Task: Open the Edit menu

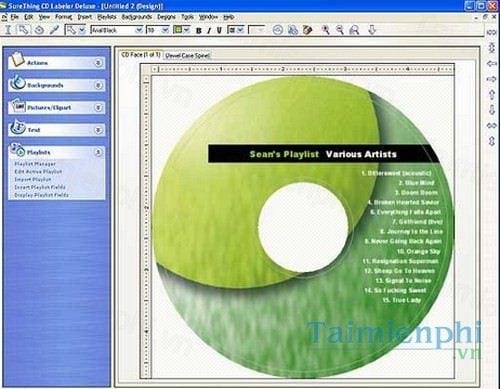Action: point(29,17)
